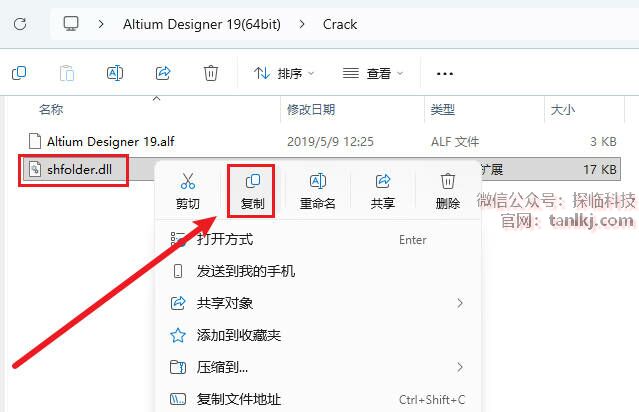Click the 打开方式 menu icon

[178, 239]
